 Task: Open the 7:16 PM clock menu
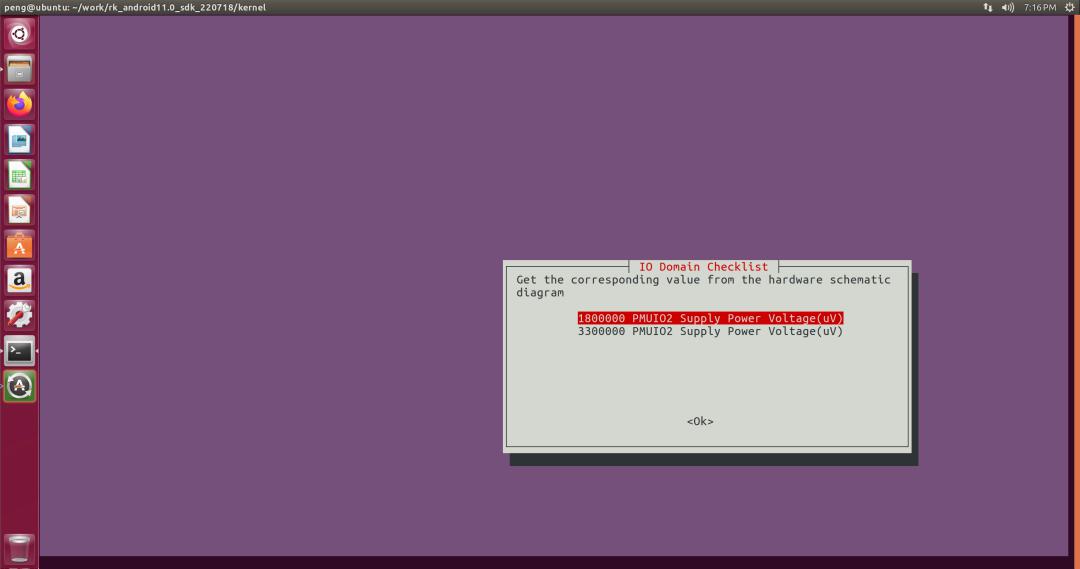(1039, 7)
